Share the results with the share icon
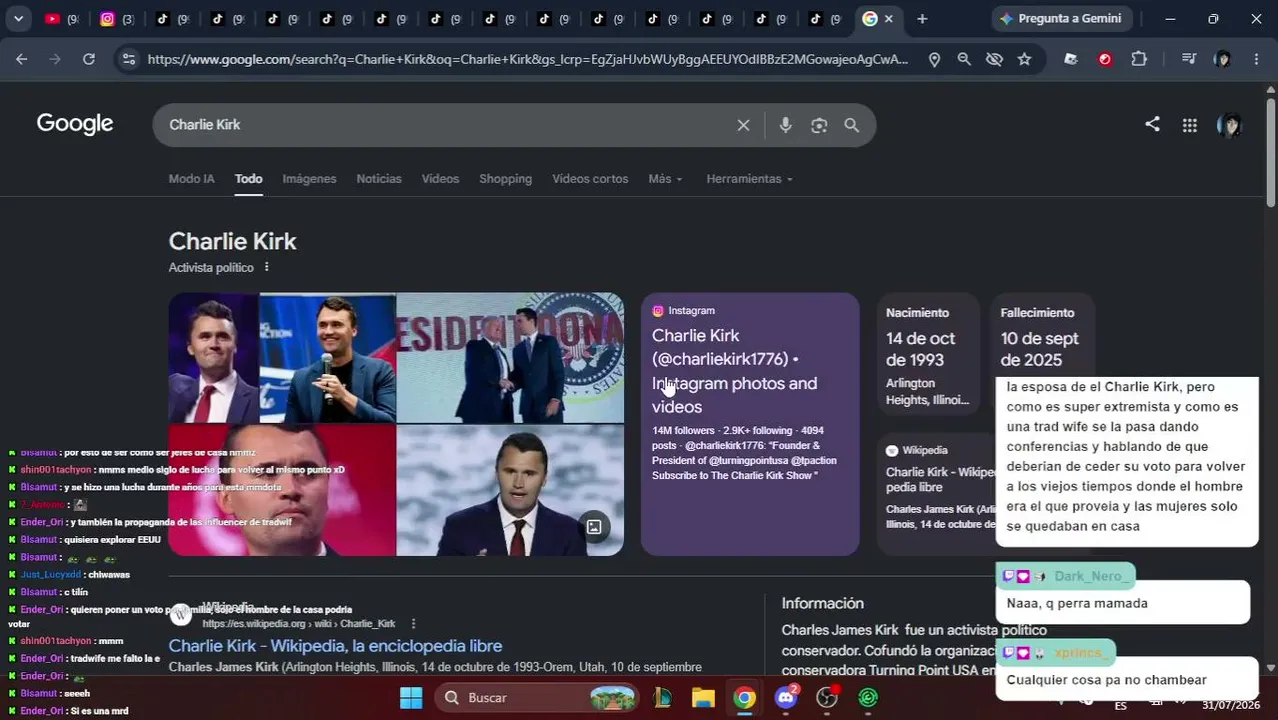This screenshot has height=720, width=1278. pyautogui.click(x=1152, y=124)
